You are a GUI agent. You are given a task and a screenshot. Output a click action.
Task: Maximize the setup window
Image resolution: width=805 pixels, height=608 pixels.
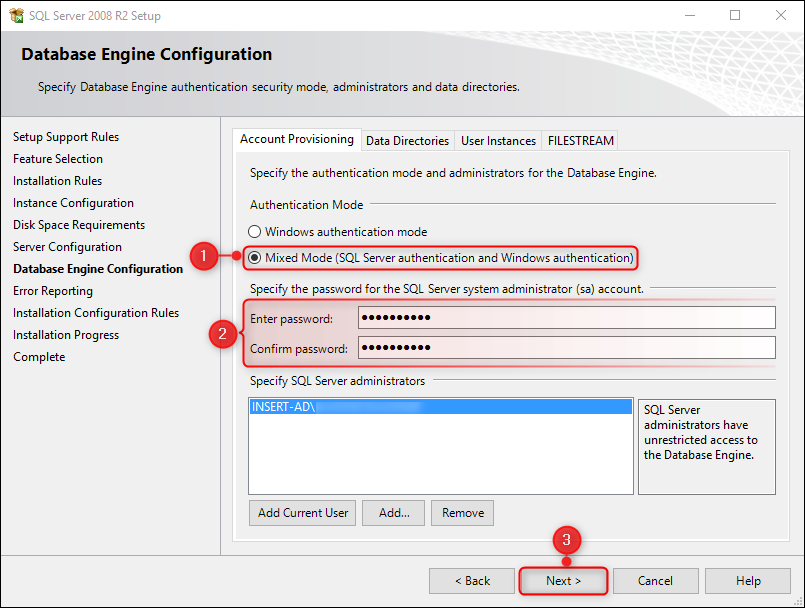735,15
